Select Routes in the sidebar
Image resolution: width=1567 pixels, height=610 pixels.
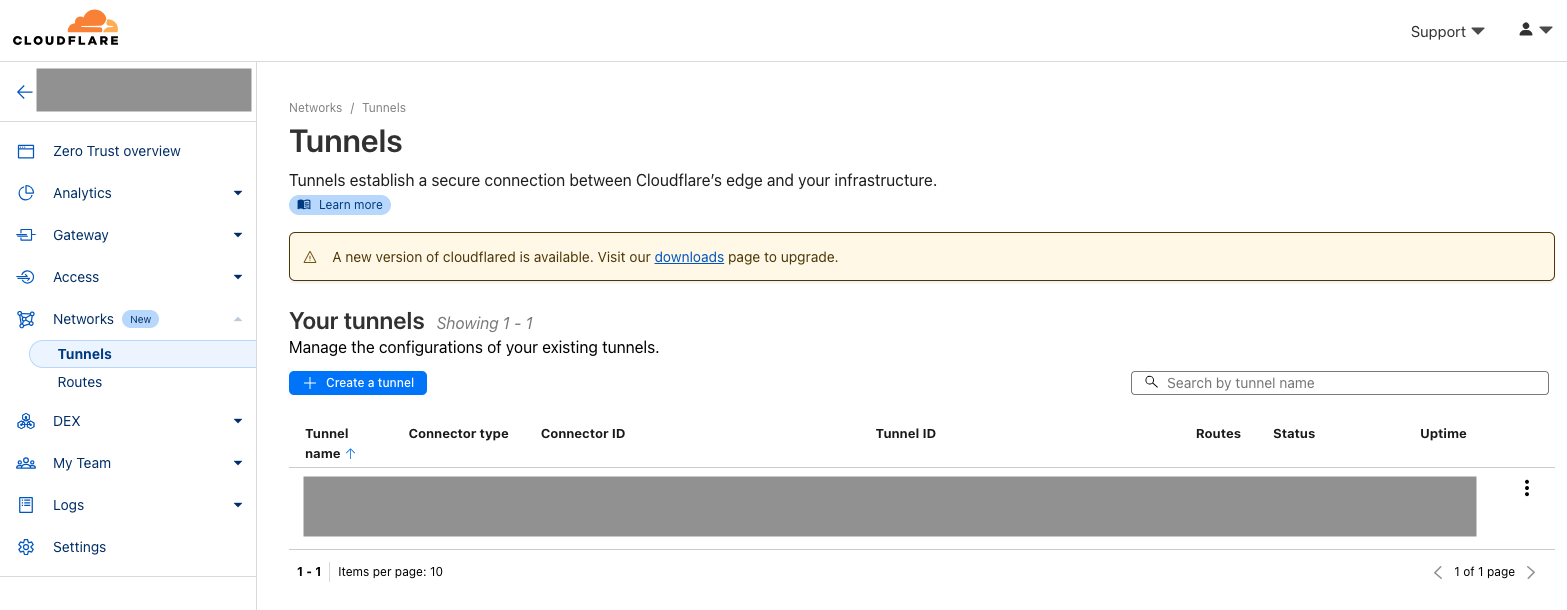pyautogui.click(x=80, y=382)
